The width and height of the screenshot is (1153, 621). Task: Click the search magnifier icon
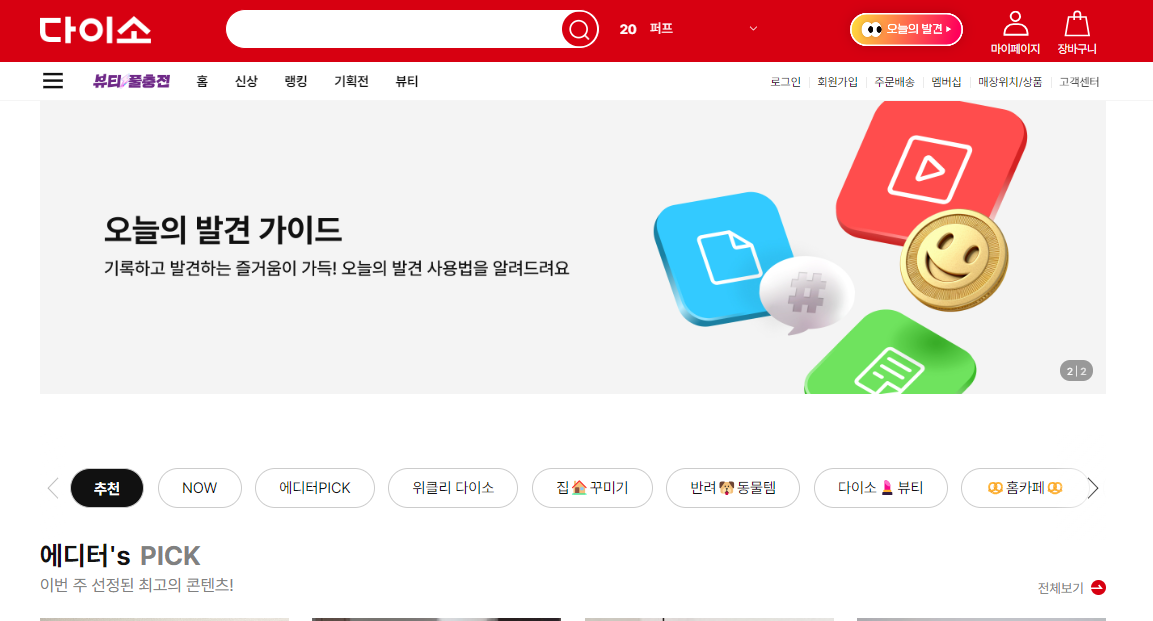[x=578, y=30]
